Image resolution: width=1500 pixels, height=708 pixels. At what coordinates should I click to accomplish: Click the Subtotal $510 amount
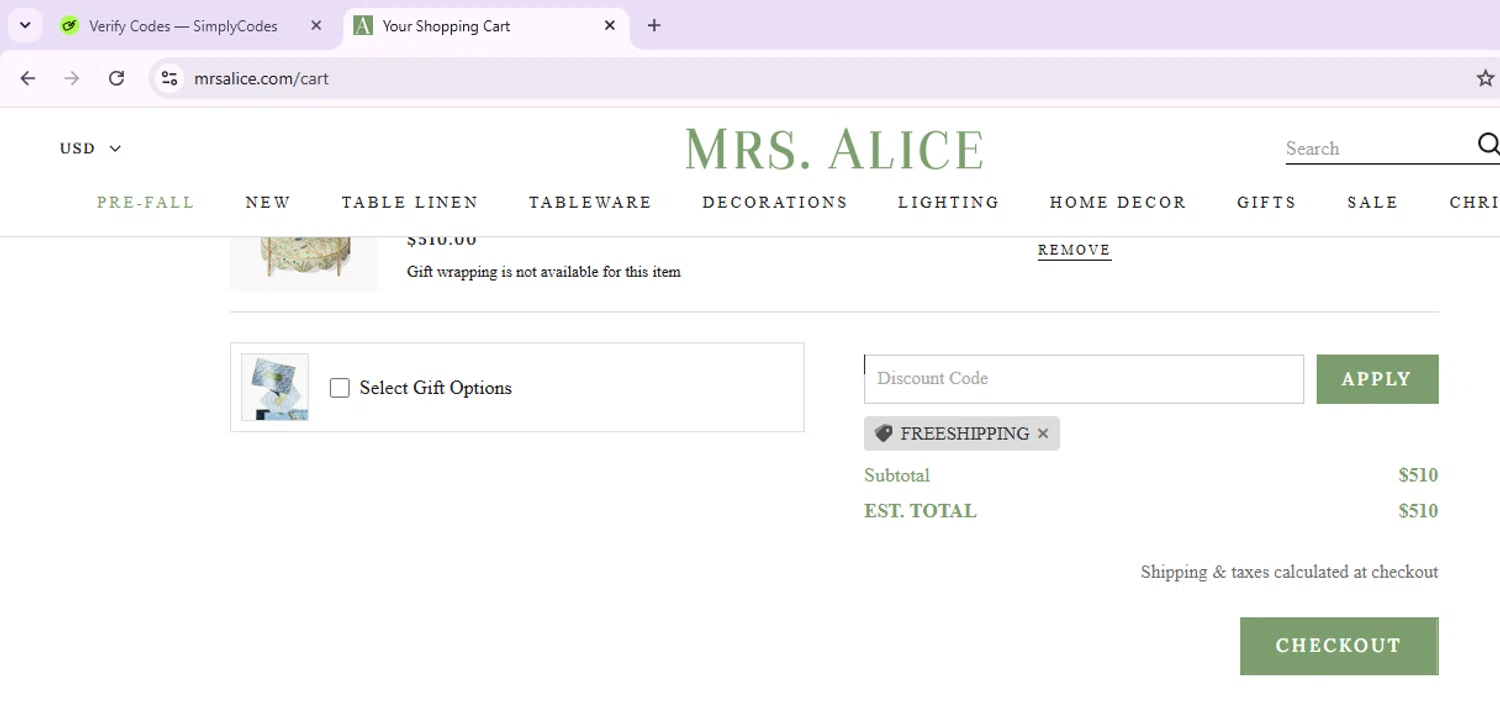(x=1418, y=475)
